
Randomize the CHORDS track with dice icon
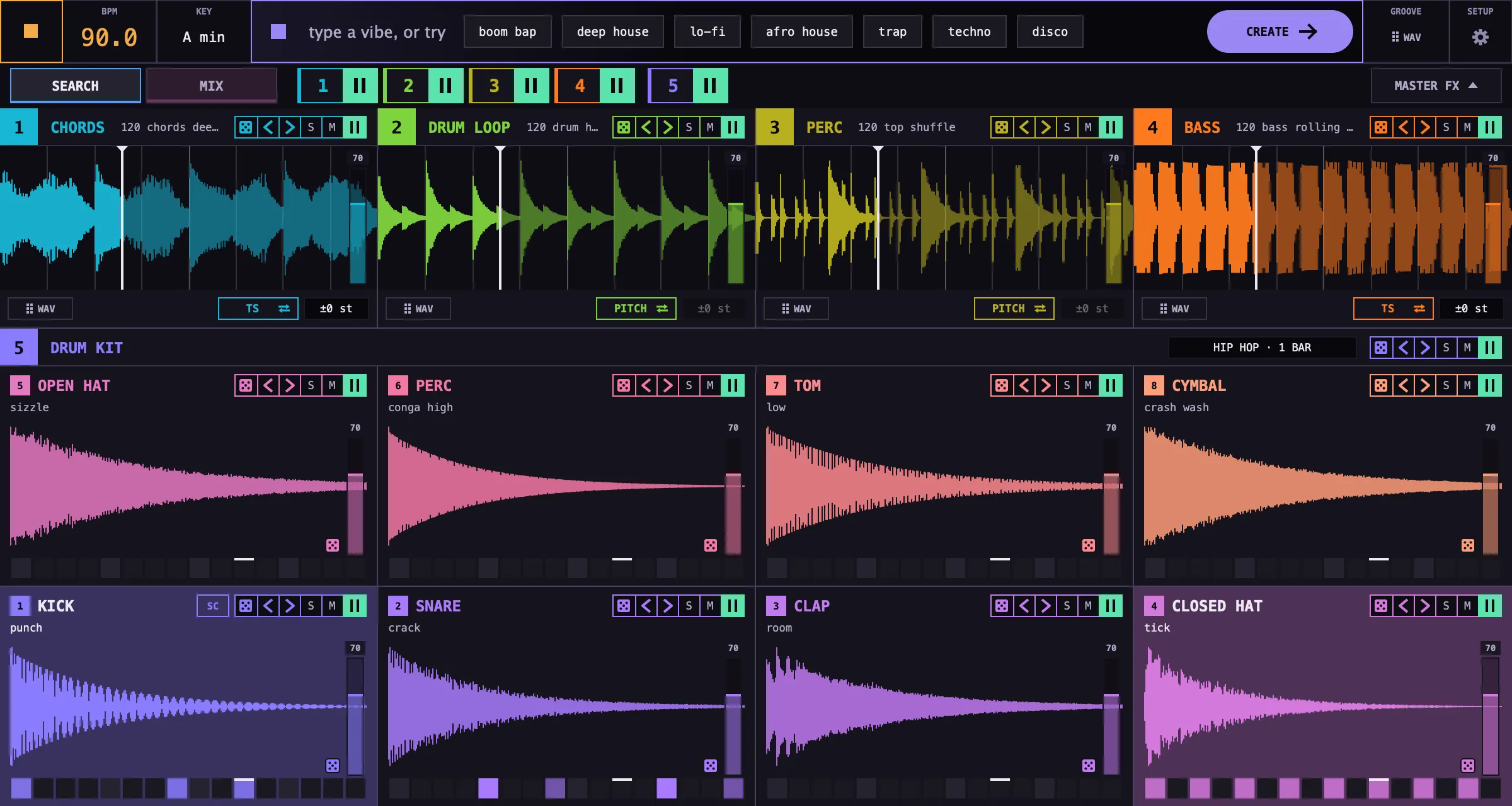point(246,127)
